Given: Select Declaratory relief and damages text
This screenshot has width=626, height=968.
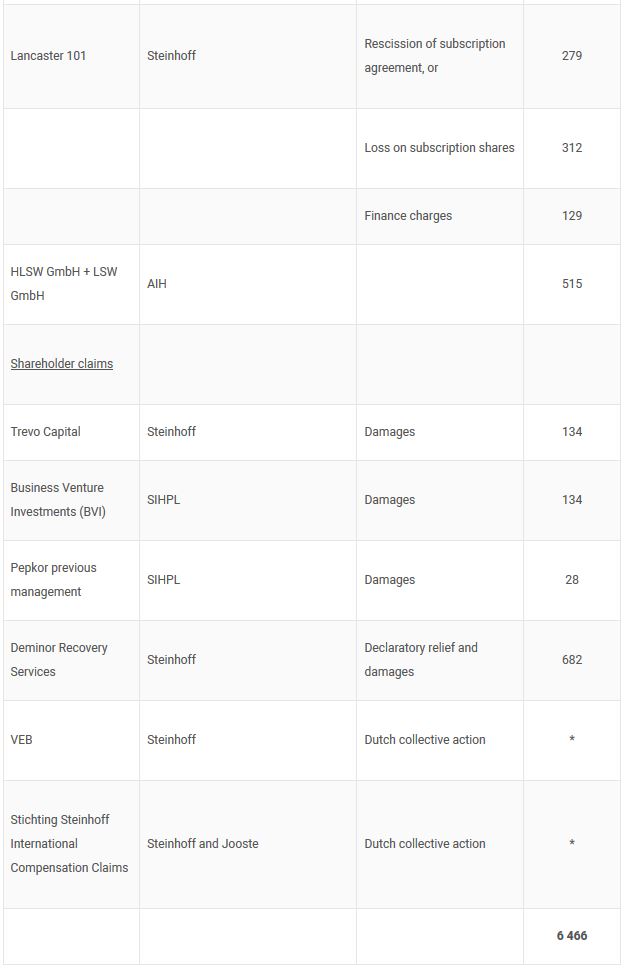Looking at the screenshot, I should tap(421, 660).
